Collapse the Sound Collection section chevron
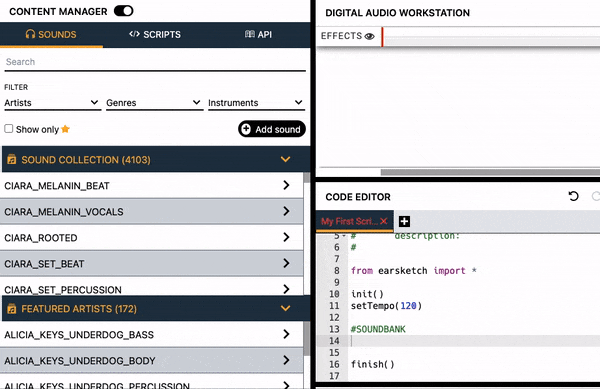The image size is (600, 389). (285, 159)
